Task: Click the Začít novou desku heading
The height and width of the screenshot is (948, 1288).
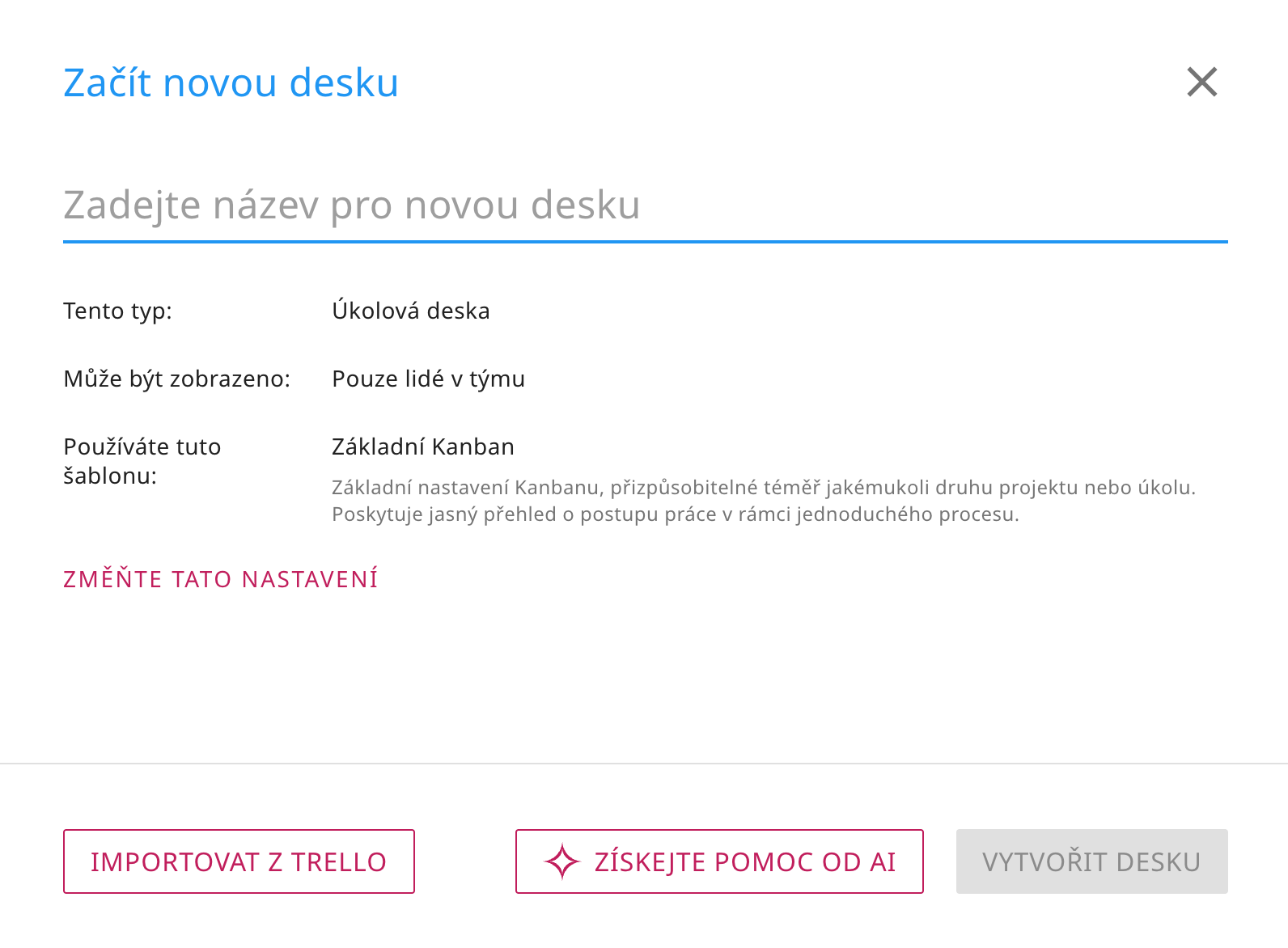Action: [231, 83]
